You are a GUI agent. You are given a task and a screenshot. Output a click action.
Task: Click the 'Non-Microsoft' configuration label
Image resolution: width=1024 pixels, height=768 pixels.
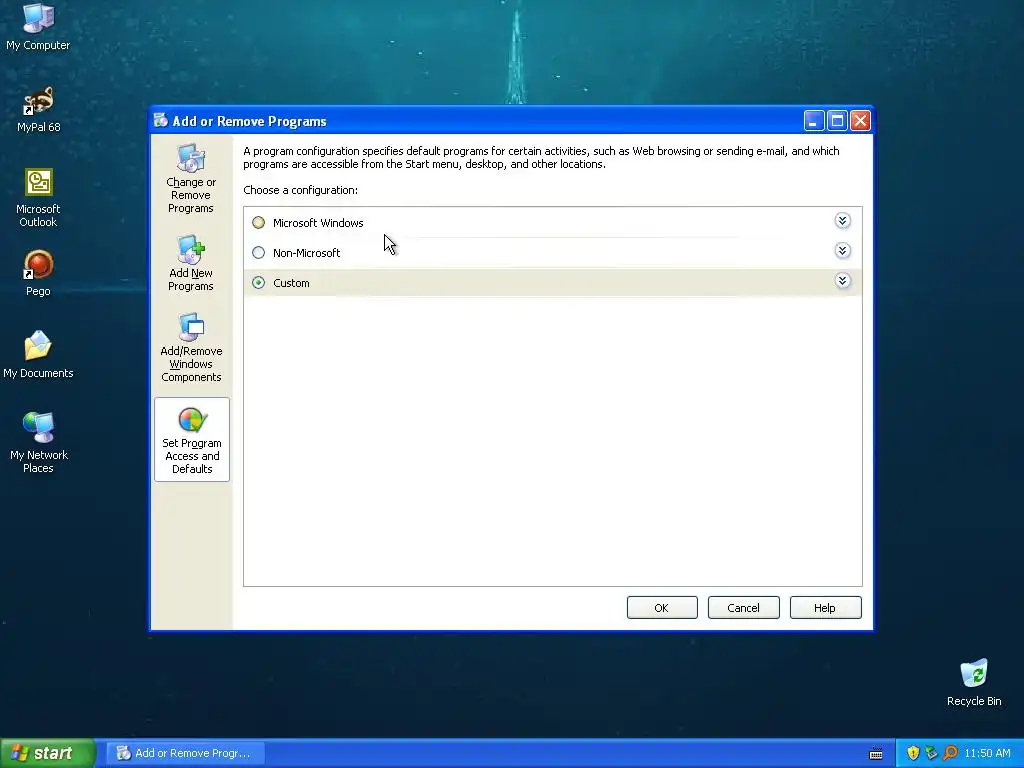(306, 253)
